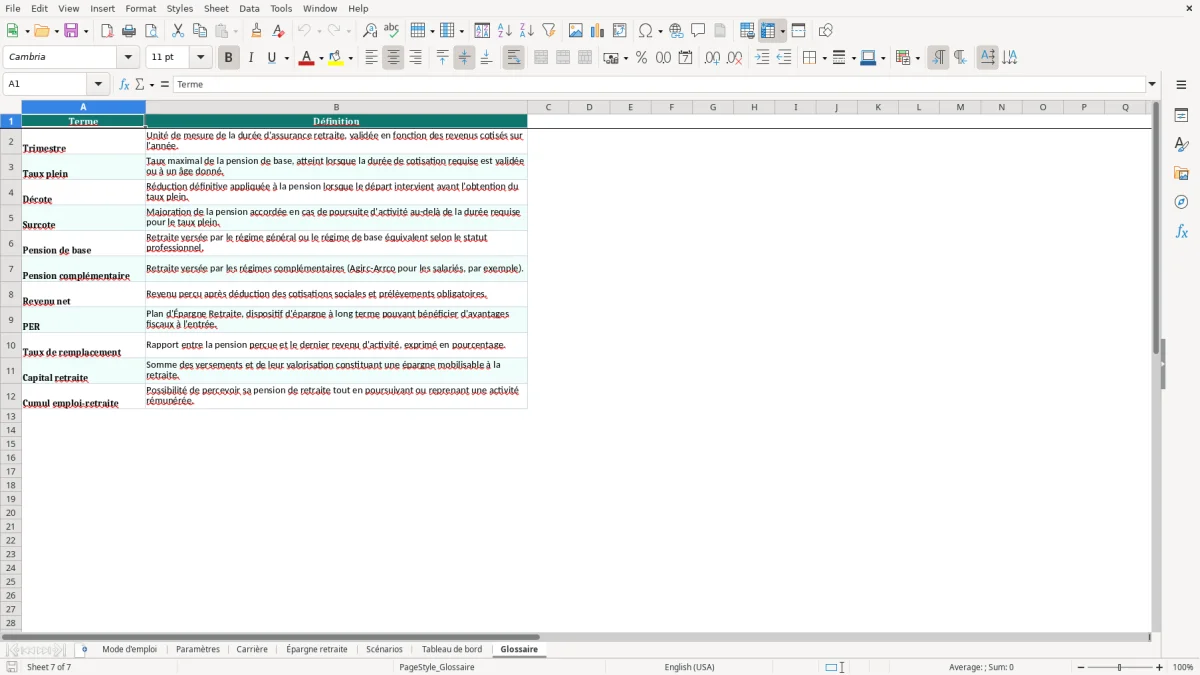Open the Function Wizard
The height and width of the screenshot is (675, 1200).
coord(124,84)
